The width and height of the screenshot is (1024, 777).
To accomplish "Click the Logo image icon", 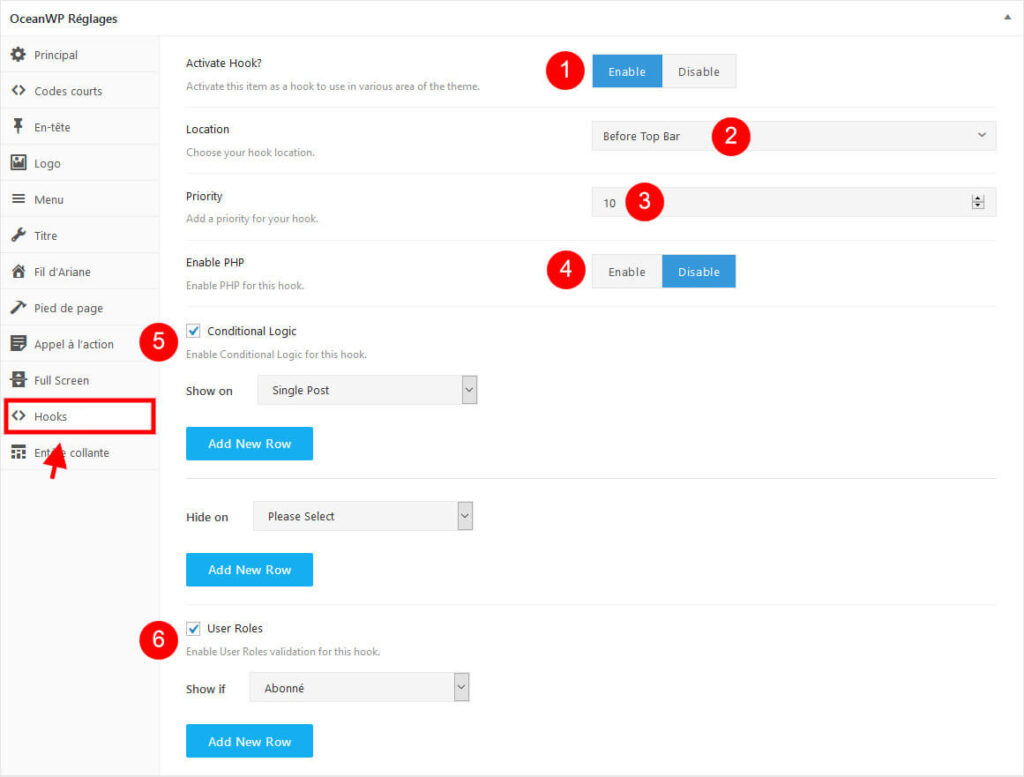I will 18,163.
